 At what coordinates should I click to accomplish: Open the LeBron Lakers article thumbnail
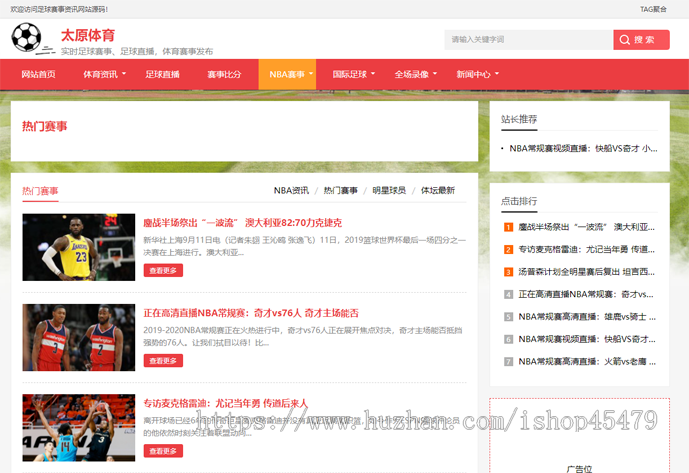tap(79, 247)
